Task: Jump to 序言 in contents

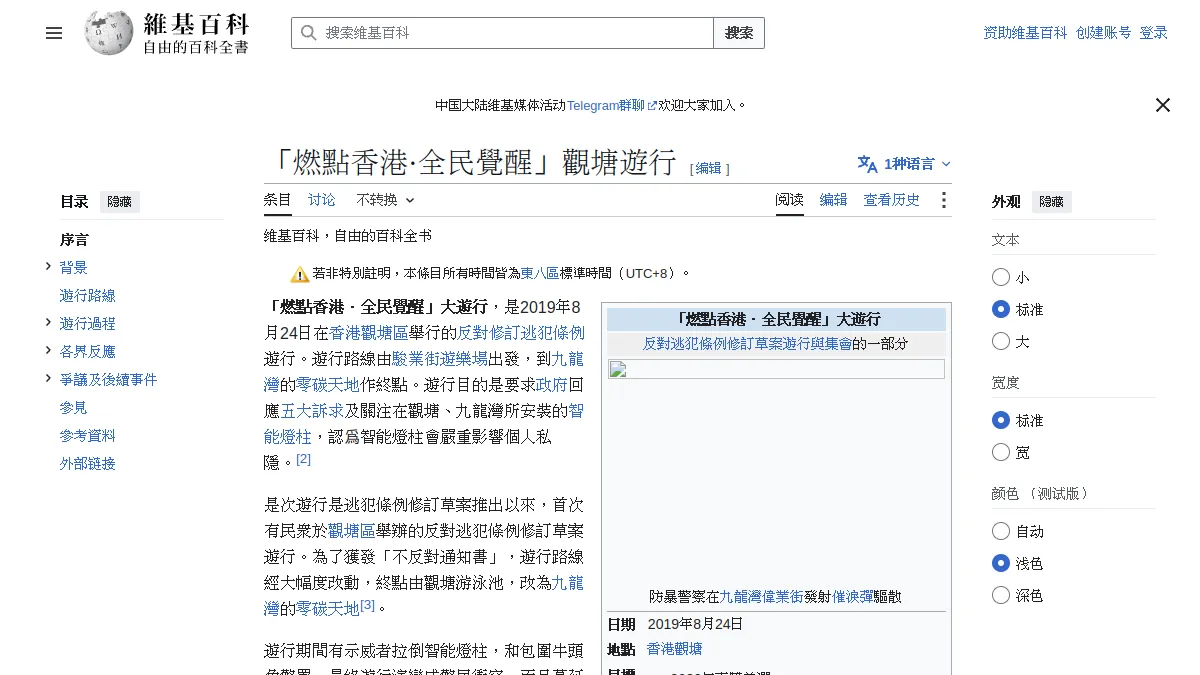Action: click(x=74, y=240)
